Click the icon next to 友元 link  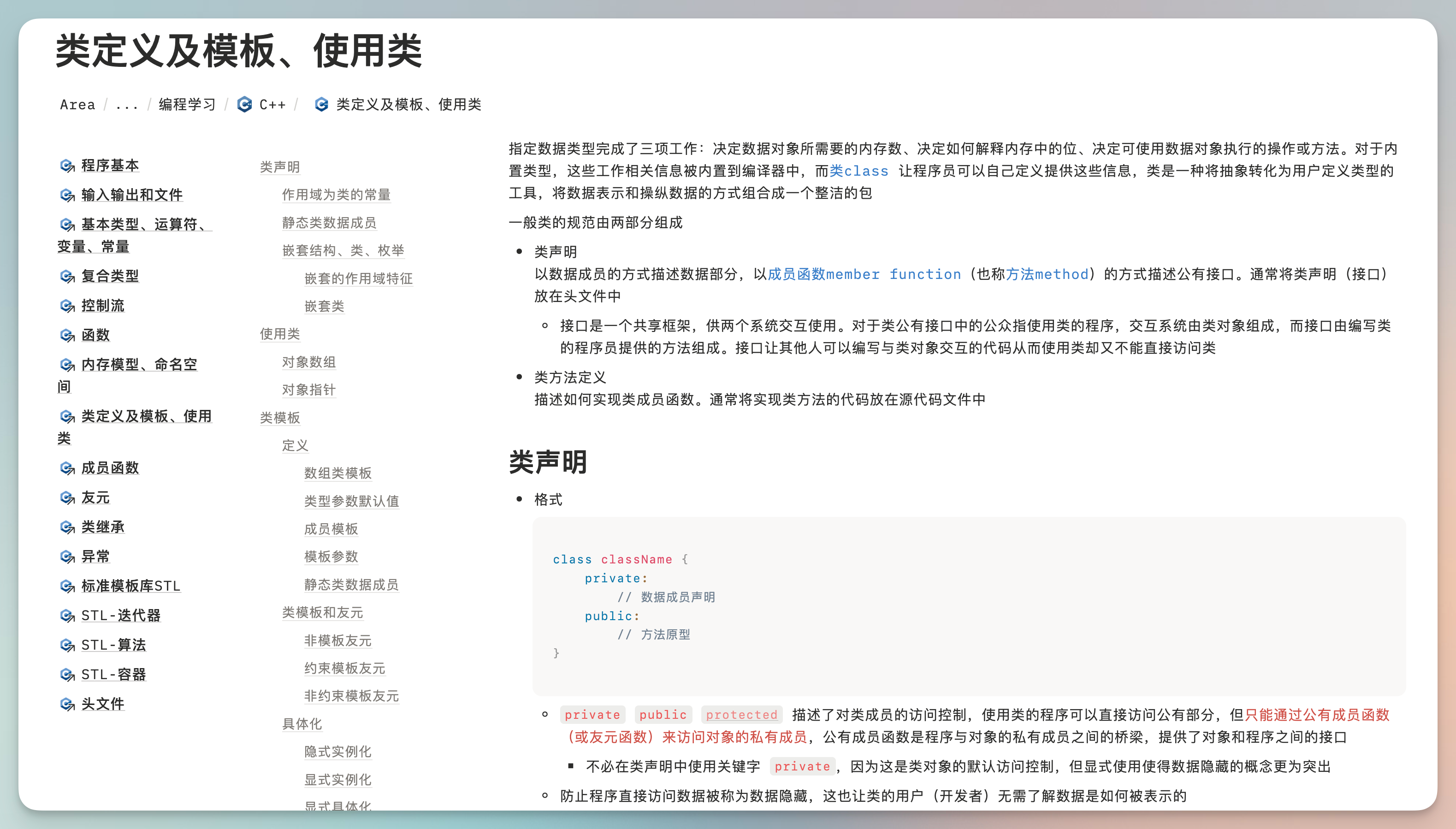point(67,498)
